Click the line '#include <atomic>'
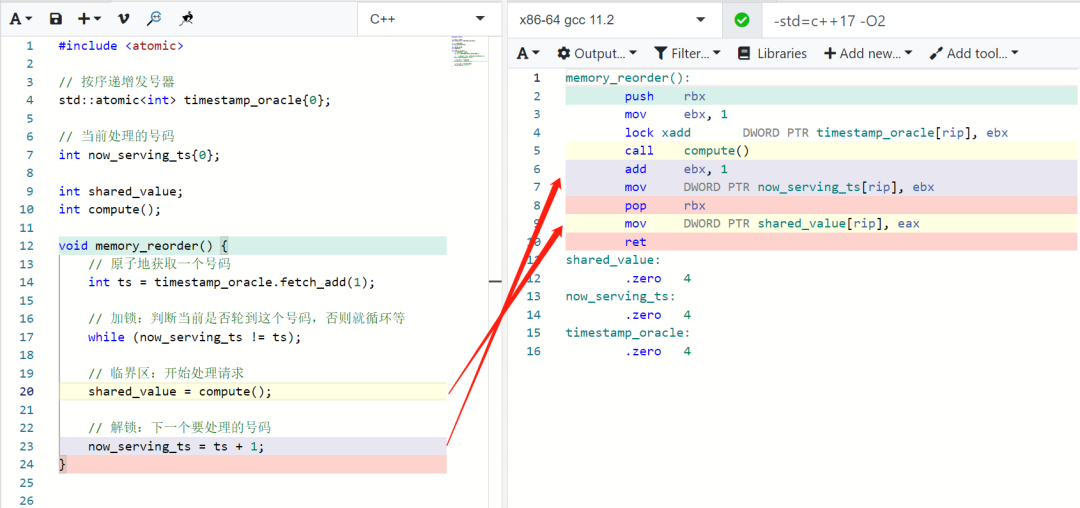Viewport: 1080px width, 508px height. (x=121, y=46)
